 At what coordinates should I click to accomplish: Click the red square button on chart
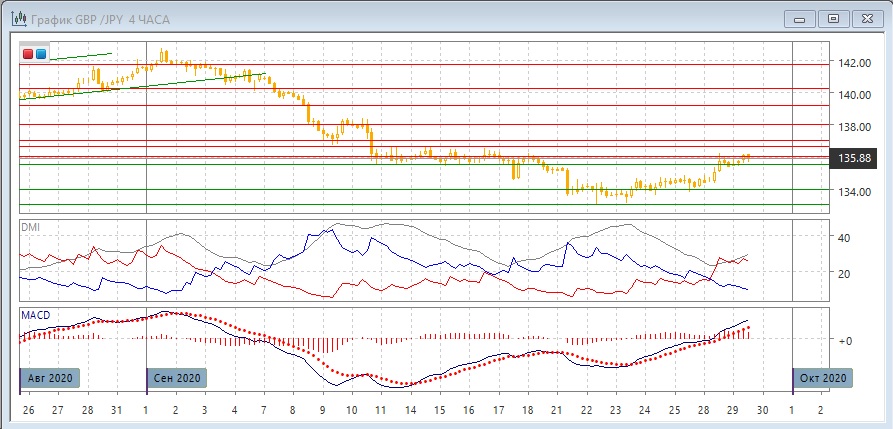(28, 54)
